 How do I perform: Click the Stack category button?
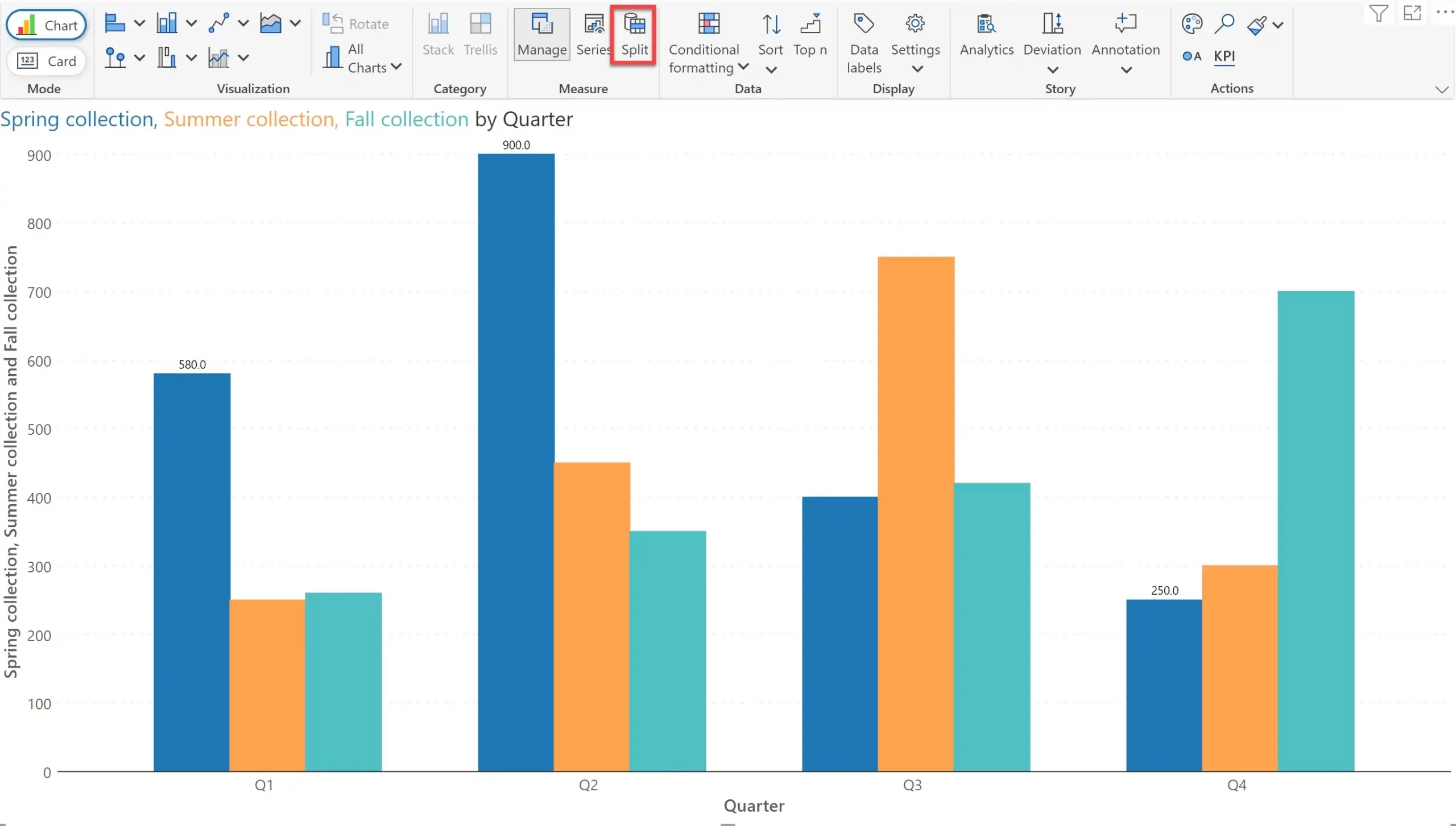[438, 35]
